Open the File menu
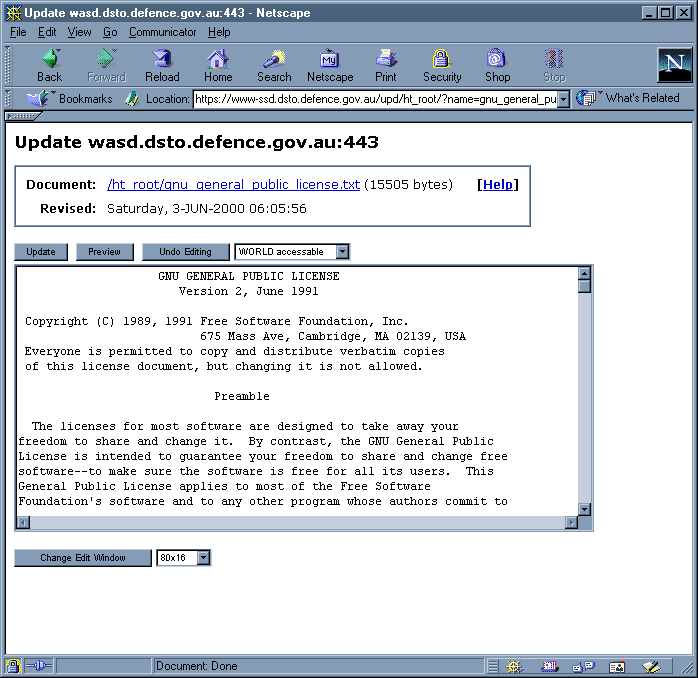Image resolution: width=698 pixels, height=678 pixels. click(18, 32)
